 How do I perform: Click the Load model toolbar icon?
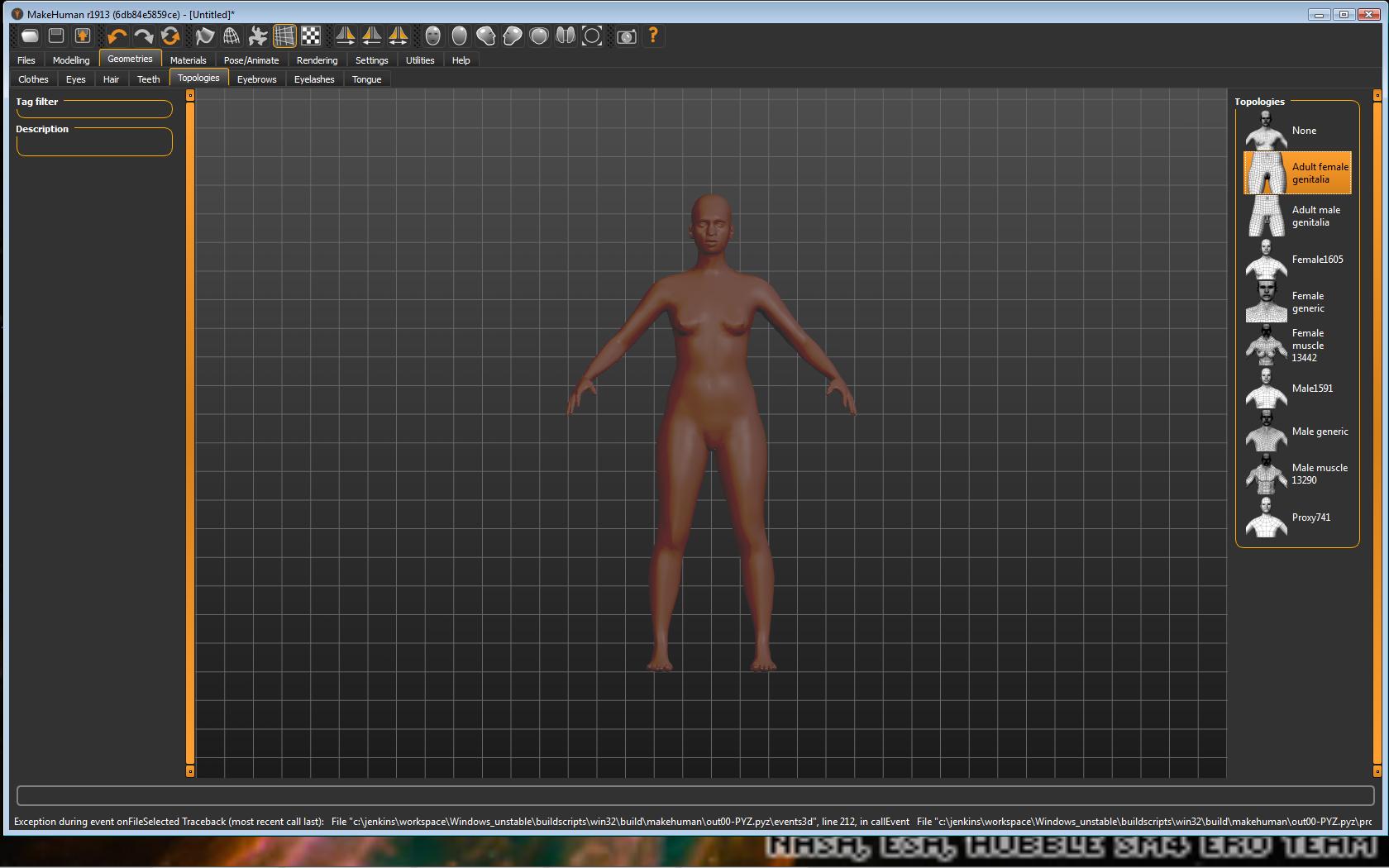coord(30,36)
